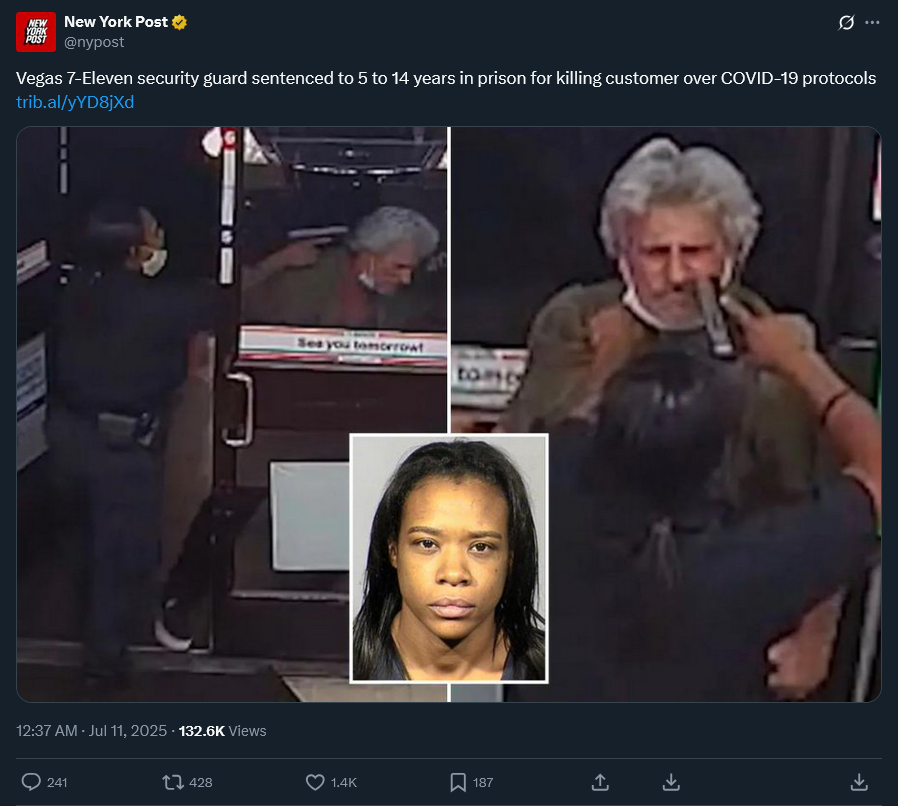This screenshot has height=806, width=898.
Task: Open the mugshot inset in the photo
Action: 449,559
